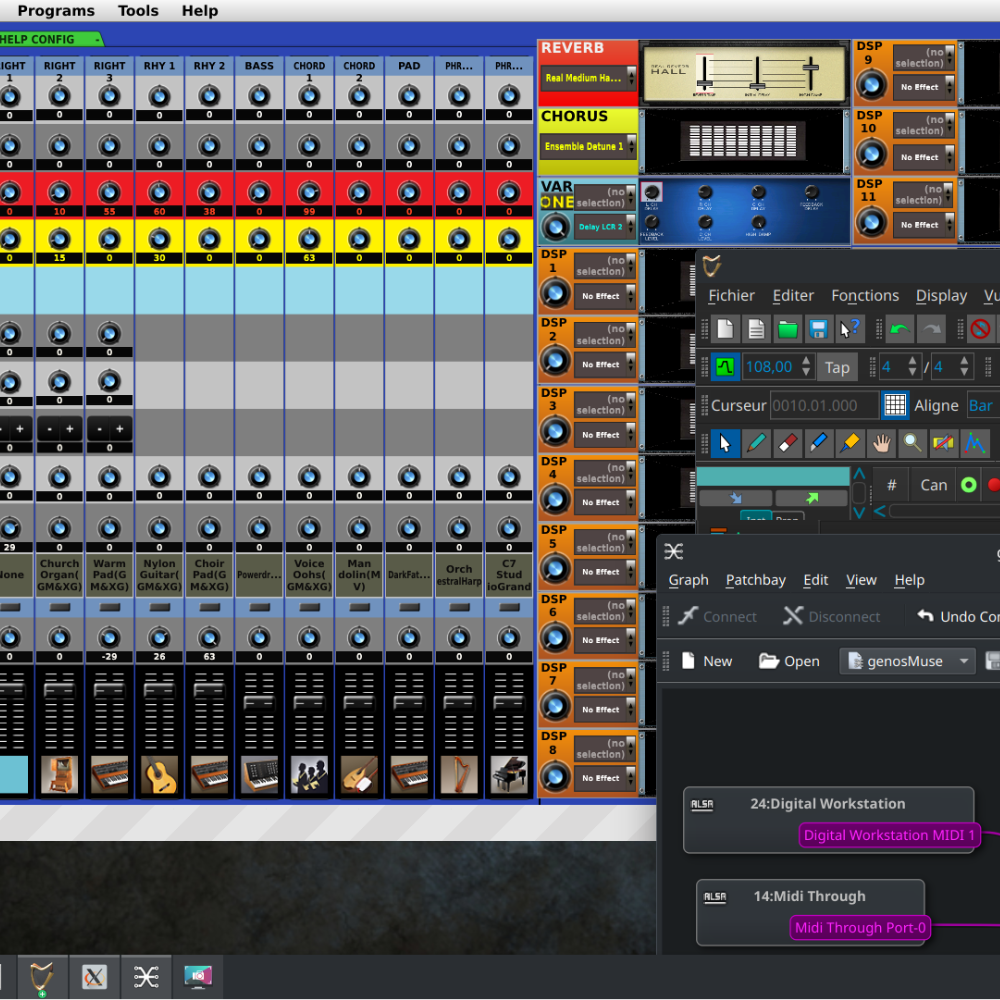Click the blue floppy Save icon
The height and width of the screenshot is (1000, 1000).
coord(819,329)
